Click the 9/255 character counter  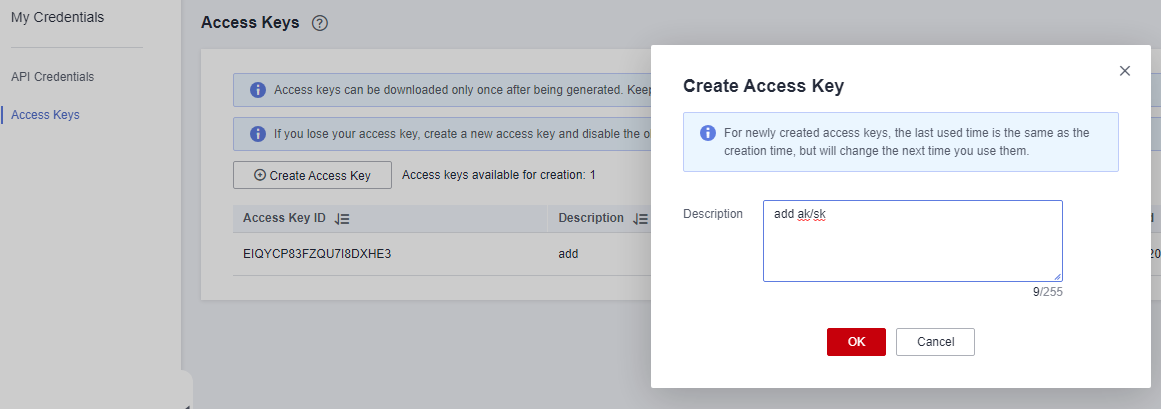1048,292
